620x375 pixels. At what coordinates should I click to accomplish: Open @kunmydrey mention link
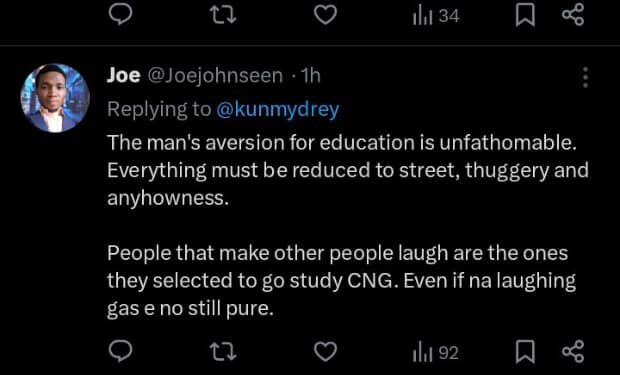[278, 109]
